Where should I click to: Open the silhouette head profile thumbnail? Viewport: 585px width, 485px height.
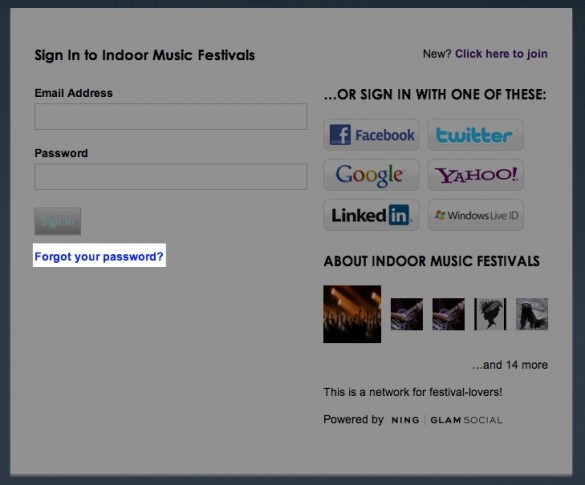click(x=490, y=314)
